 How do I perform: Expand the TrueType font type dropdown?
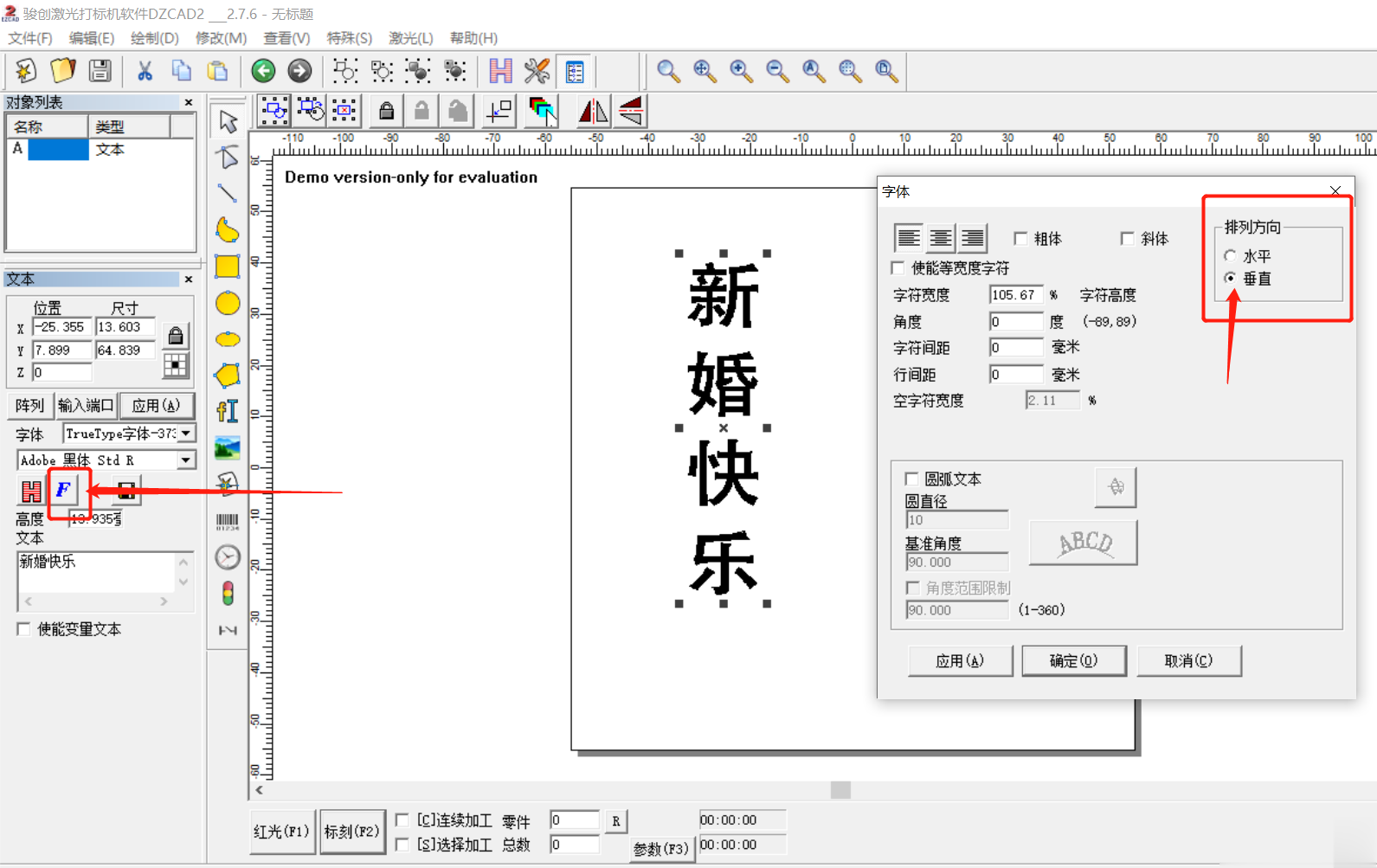click(x=186, y=433)
